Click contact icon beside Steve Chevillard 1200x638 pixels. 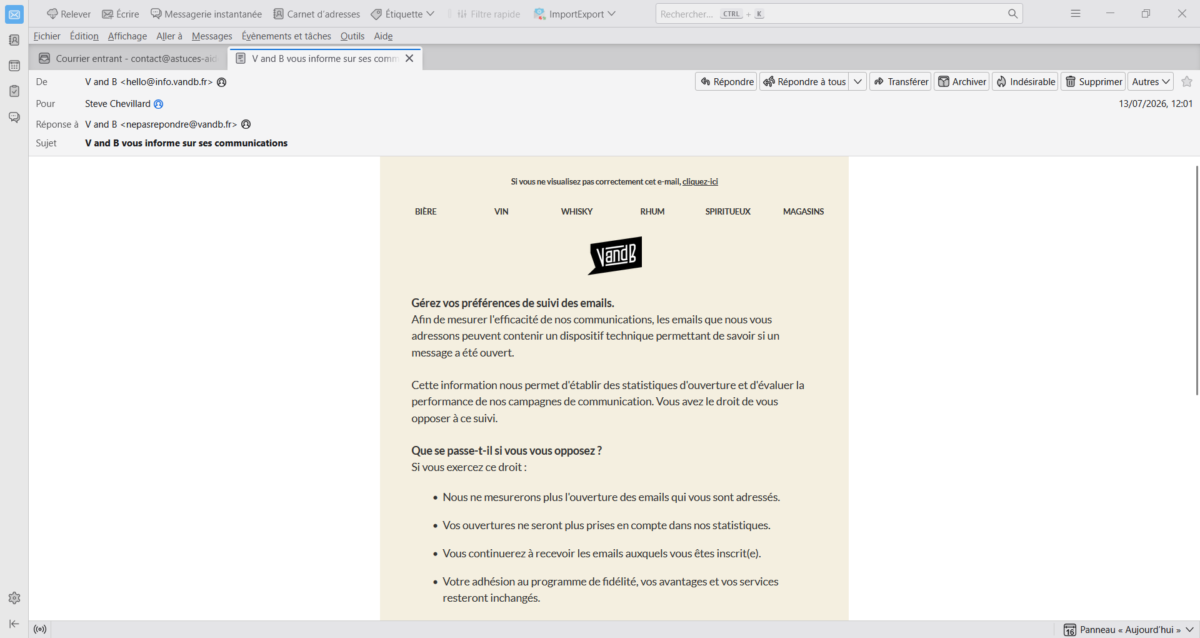click(x=158, y=103)
